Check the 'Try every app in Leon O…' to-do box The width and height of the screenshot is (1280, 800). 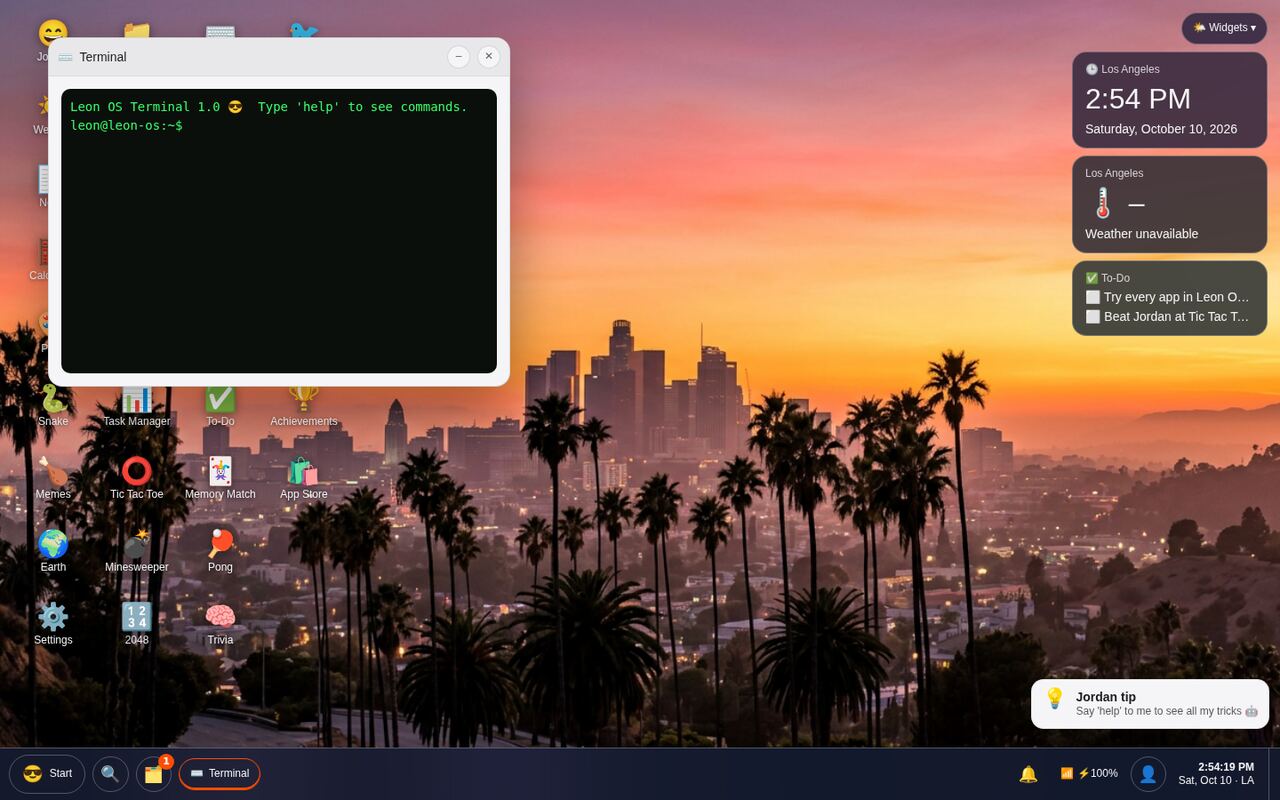tap(1093, 297)
